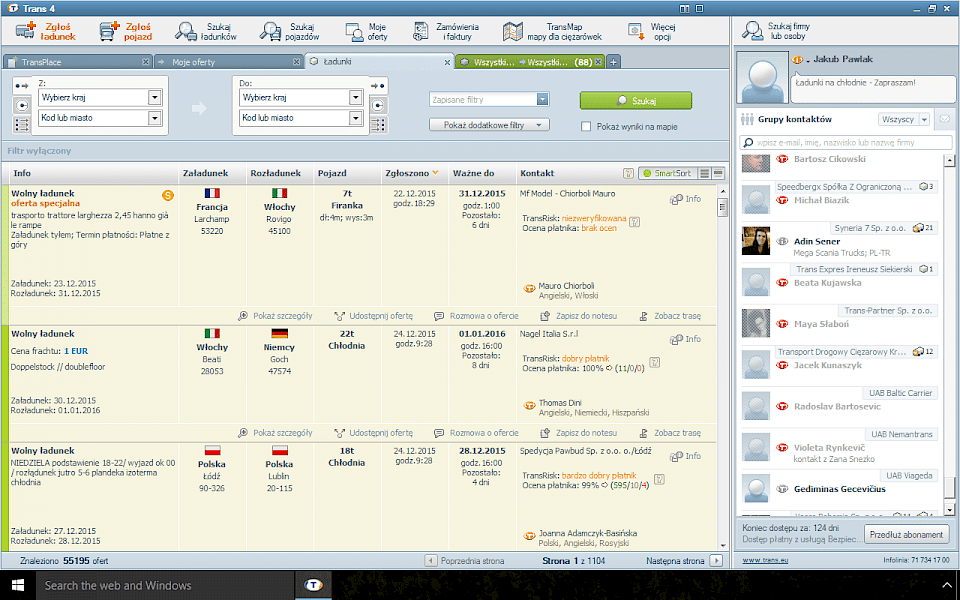Screen dimensions: 960x600
Task: Click the help question icon beside SmartSort
Action: (628, 173)
